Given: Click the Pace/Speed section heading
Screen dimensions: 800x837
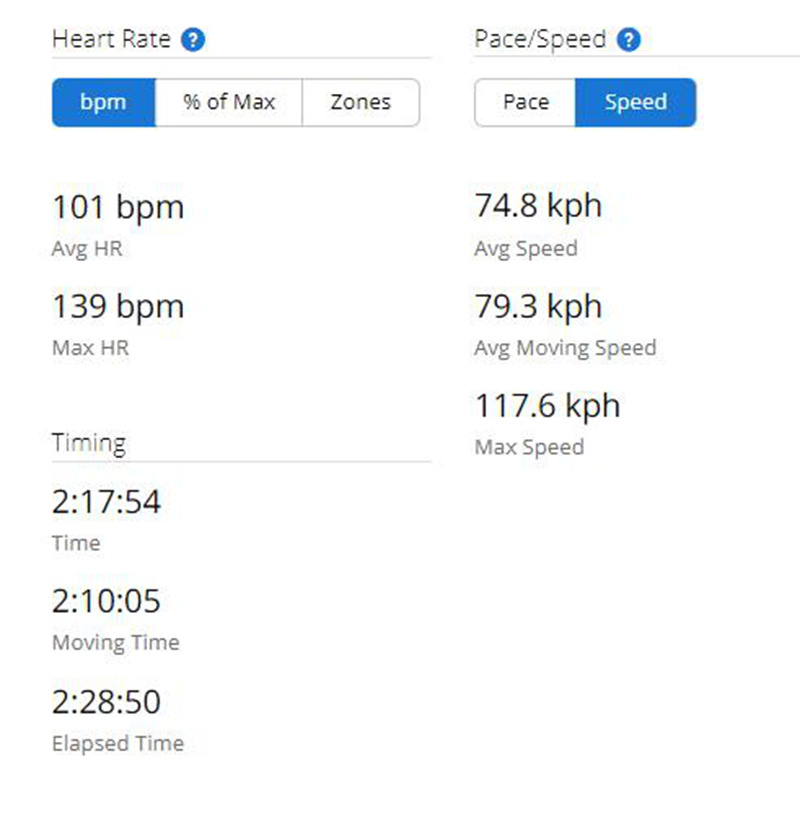Looking at the screenshot, I should (x=540, y=40).
